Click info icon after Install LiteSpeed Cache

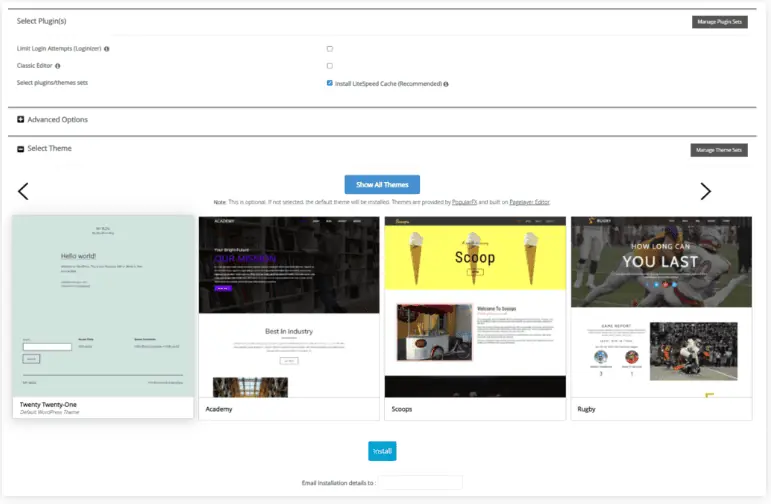[x=446, y=84]
